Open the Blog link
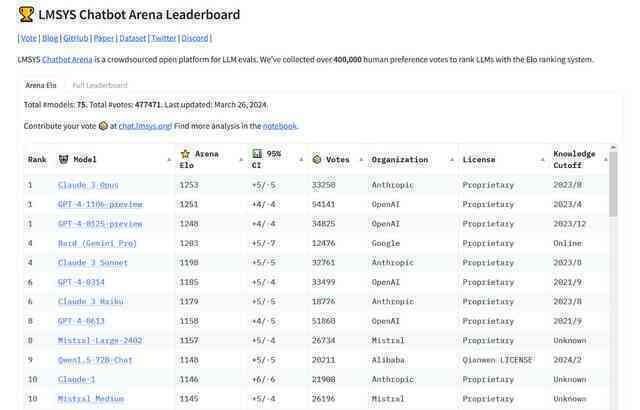Viewport: 640px width, 410px height. click(50, 38)
